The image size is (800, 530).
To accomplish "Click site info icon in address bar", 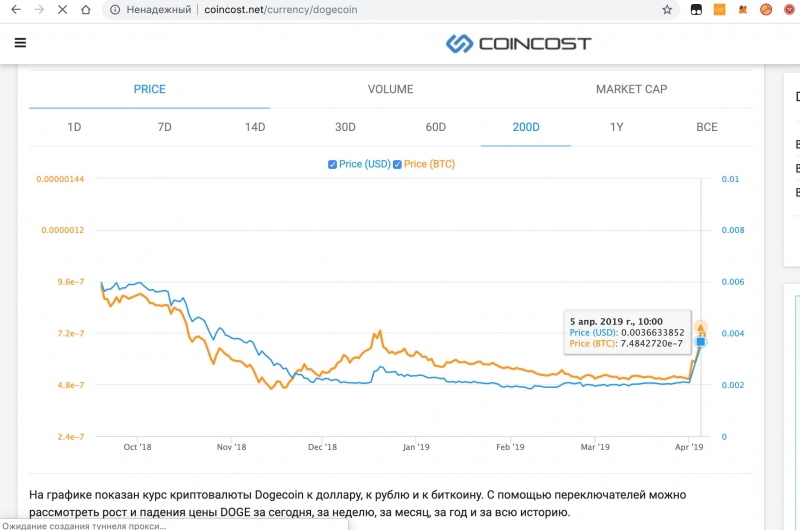I will pos(115,10).
